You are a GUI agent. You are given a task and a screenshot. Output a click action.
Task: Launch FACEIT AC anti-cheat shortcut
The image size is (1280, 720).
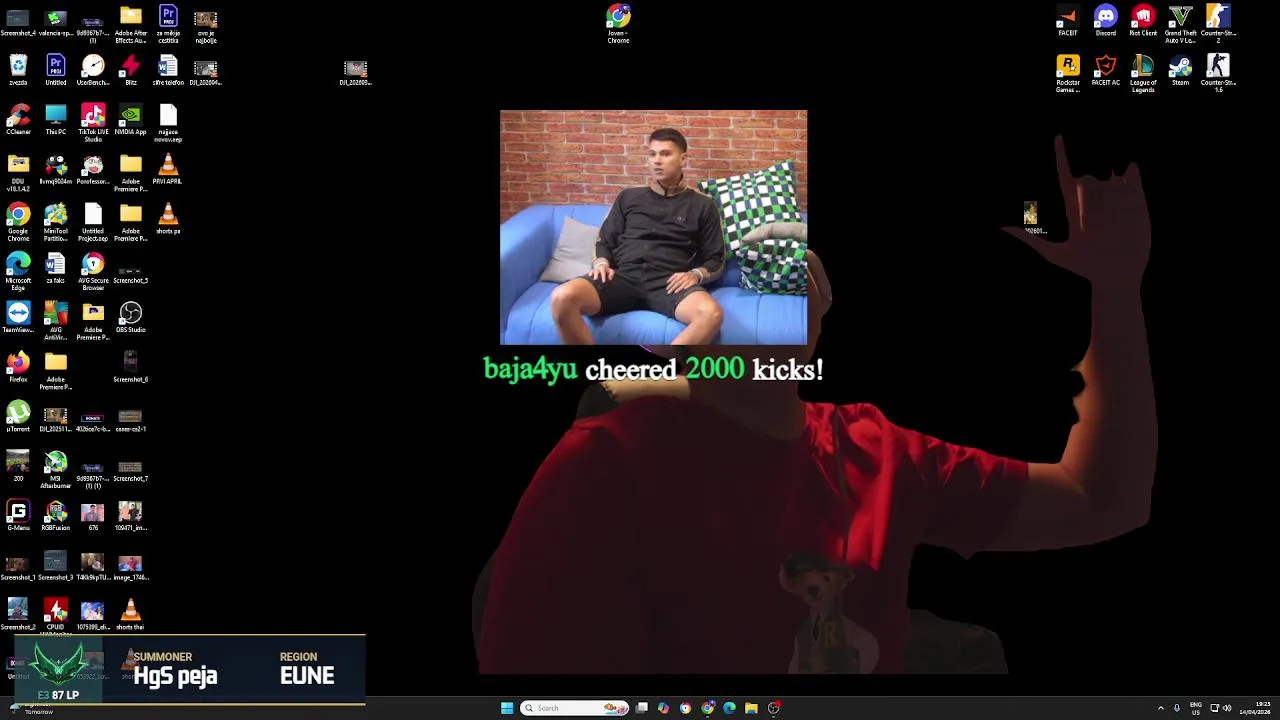(x=1105, y=70)
